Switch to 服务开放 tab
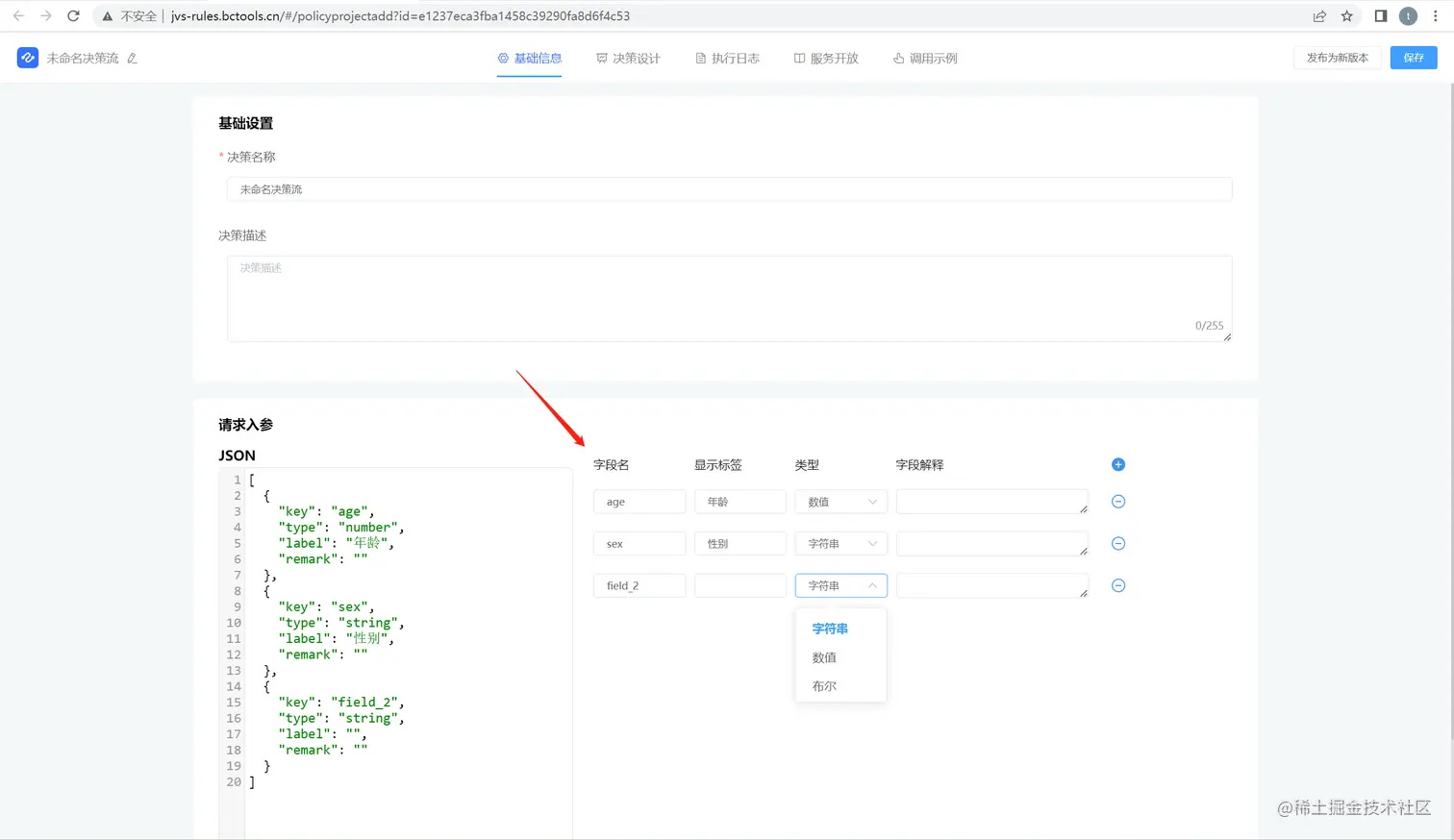Screen dimensions: 1454x840 click(826, 59)
